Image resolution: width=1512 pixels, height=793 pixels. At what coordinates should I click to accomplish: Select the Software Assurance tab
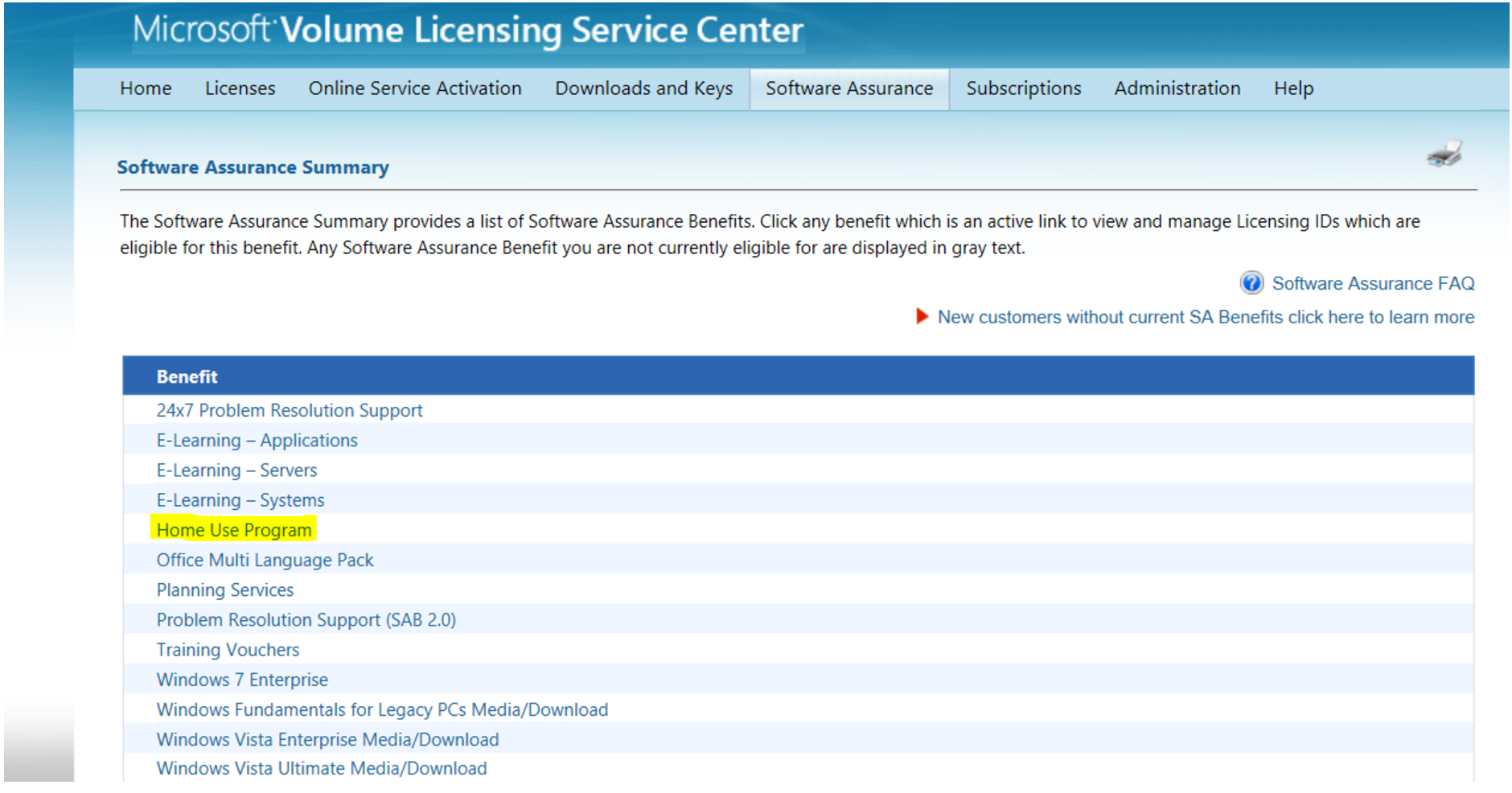pyautogui.click(x=849, y=88)
